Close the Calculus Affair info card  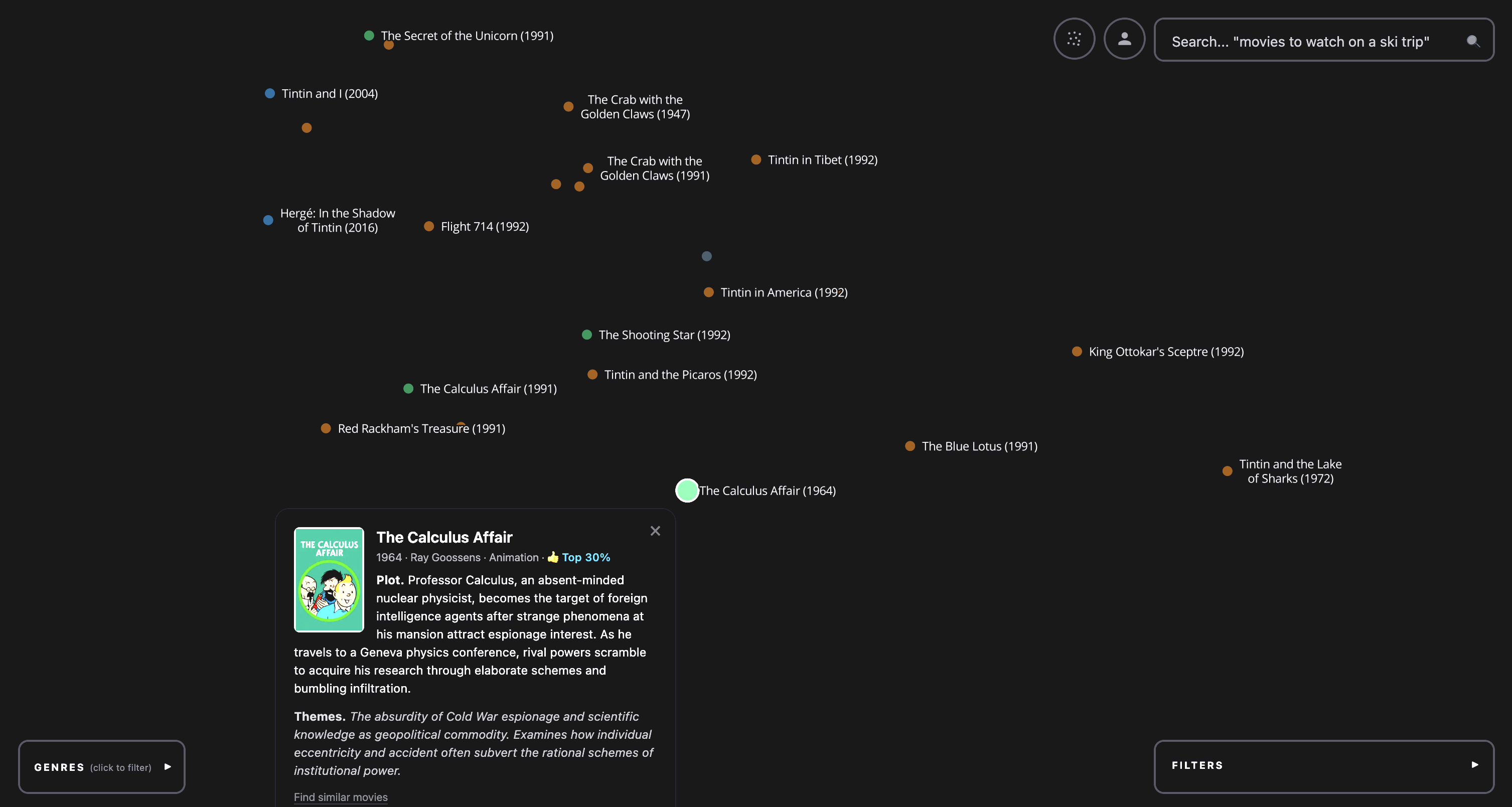click(x=655, y=531)
